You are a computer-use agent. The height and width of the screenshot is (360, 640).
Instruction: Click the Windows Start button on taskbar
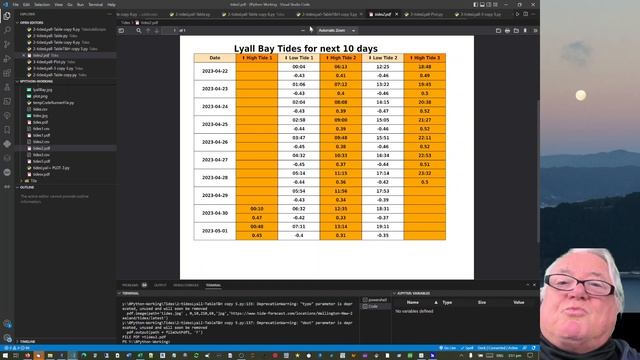pos(5,356)
